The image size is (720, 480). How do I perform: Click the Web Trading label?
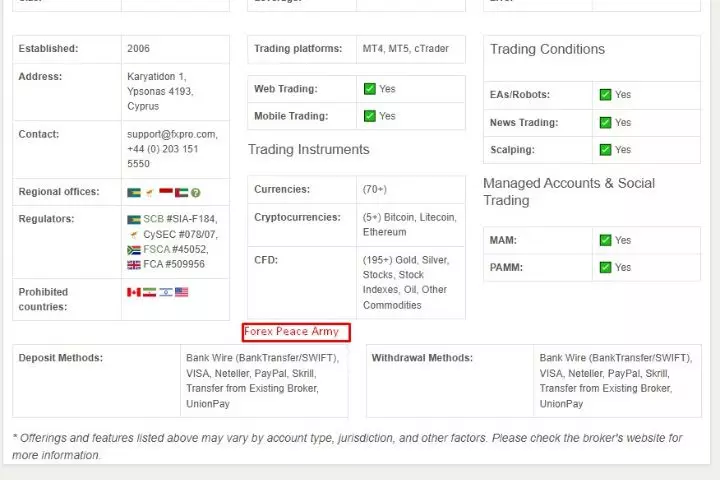[x=286, y=89]
